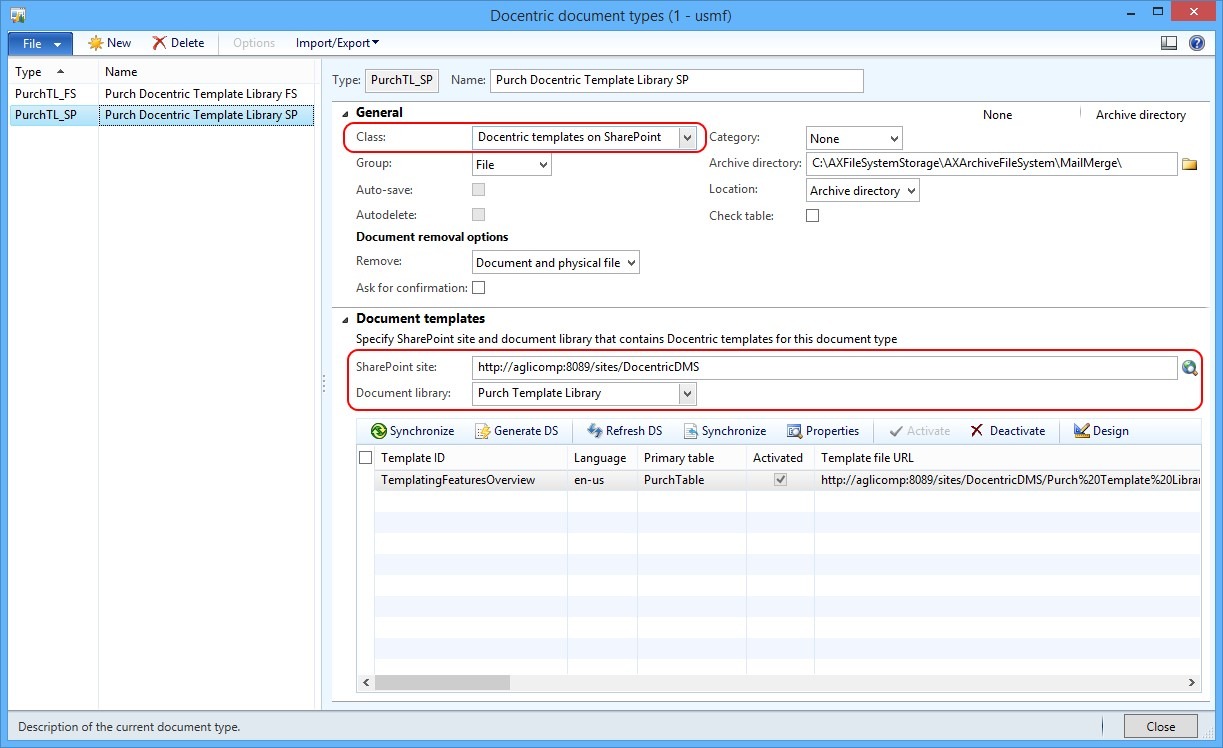1223x748 pixels.
Task: Click the view layout icon at top right
Action: pyautogui.click(x=1169, y=43)
